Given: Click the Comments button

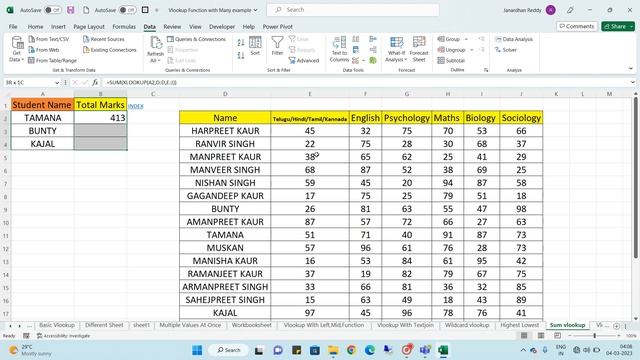Looking at the screenshot, I should click(x=577, y=26).
